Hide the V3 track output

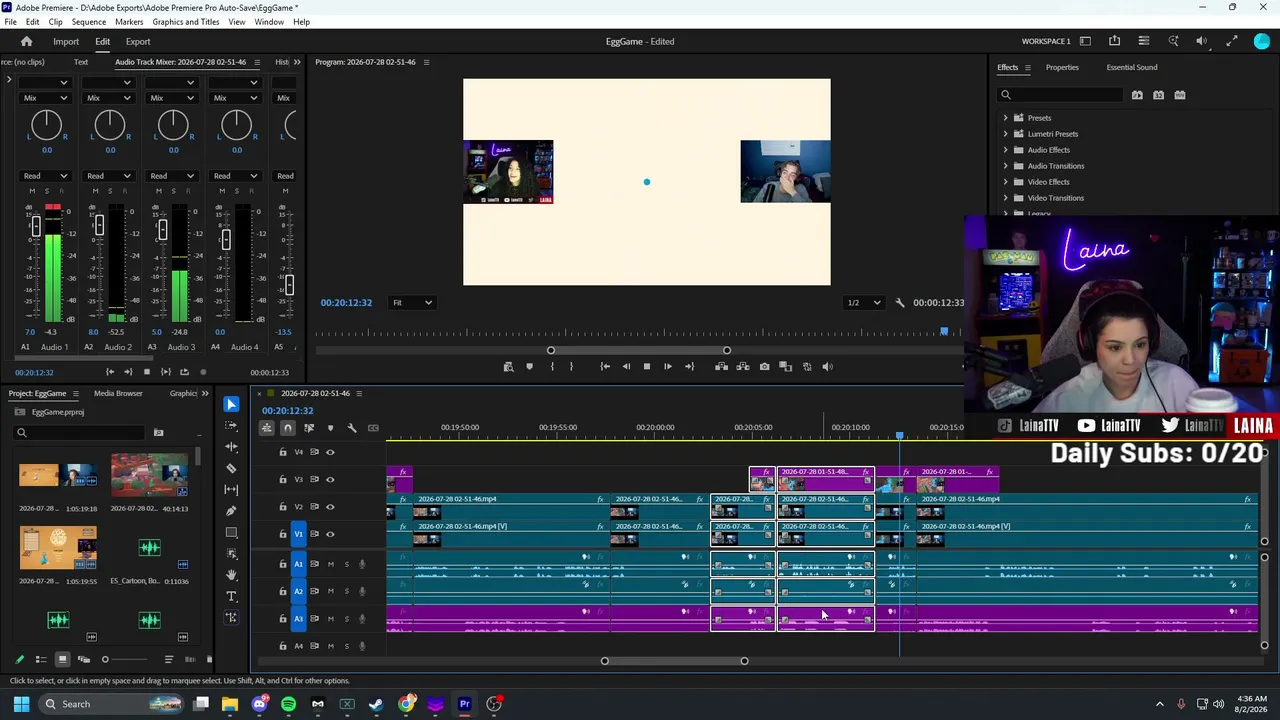click(330, 479)
